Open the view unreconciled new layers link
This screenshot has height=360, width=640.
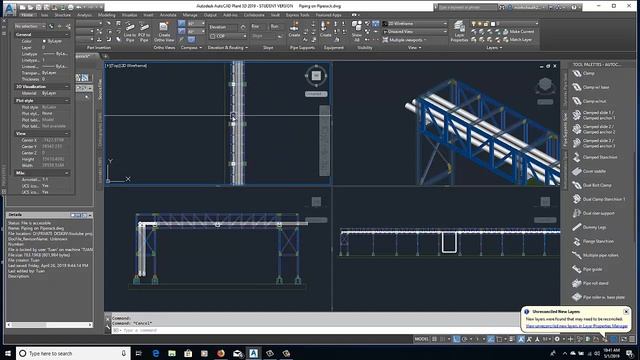(x=576, y=326)
